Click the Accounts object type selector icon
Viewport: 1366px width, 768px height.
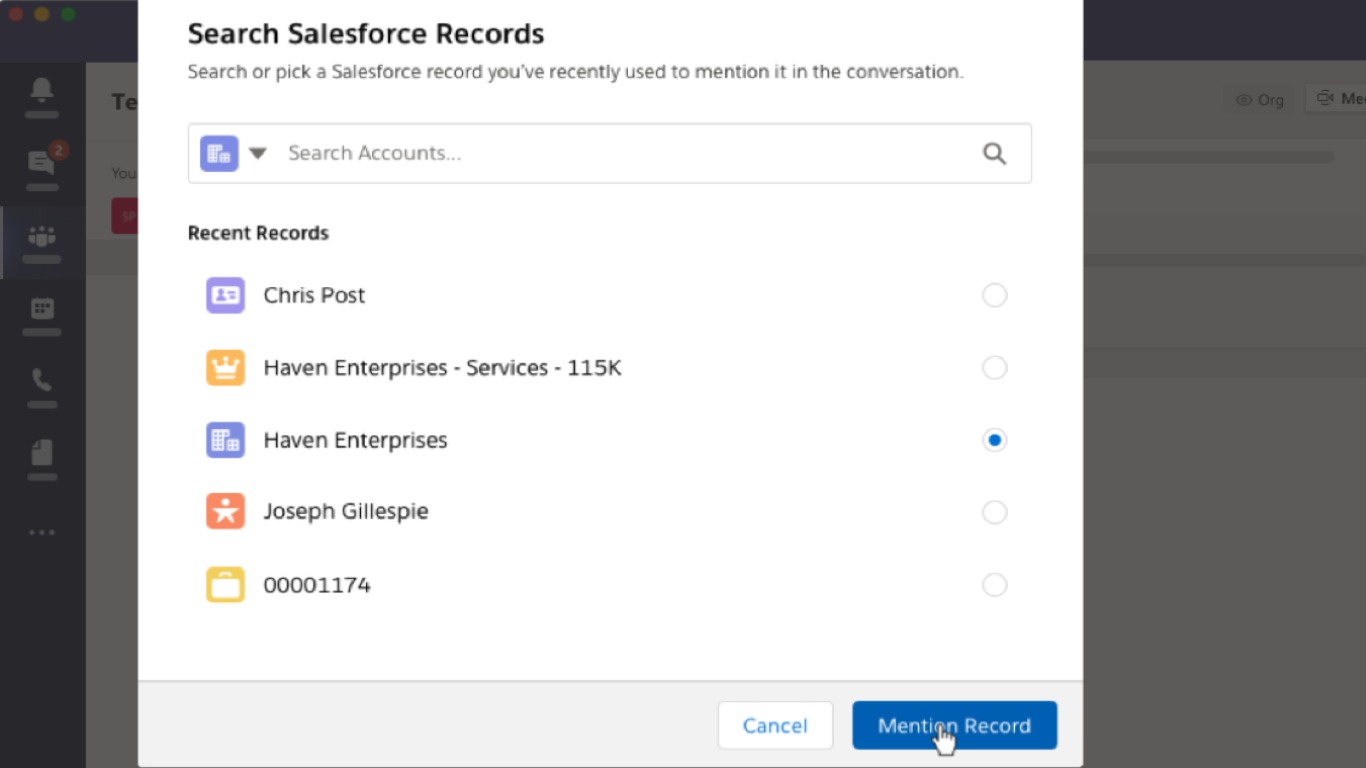click(219, 153)
